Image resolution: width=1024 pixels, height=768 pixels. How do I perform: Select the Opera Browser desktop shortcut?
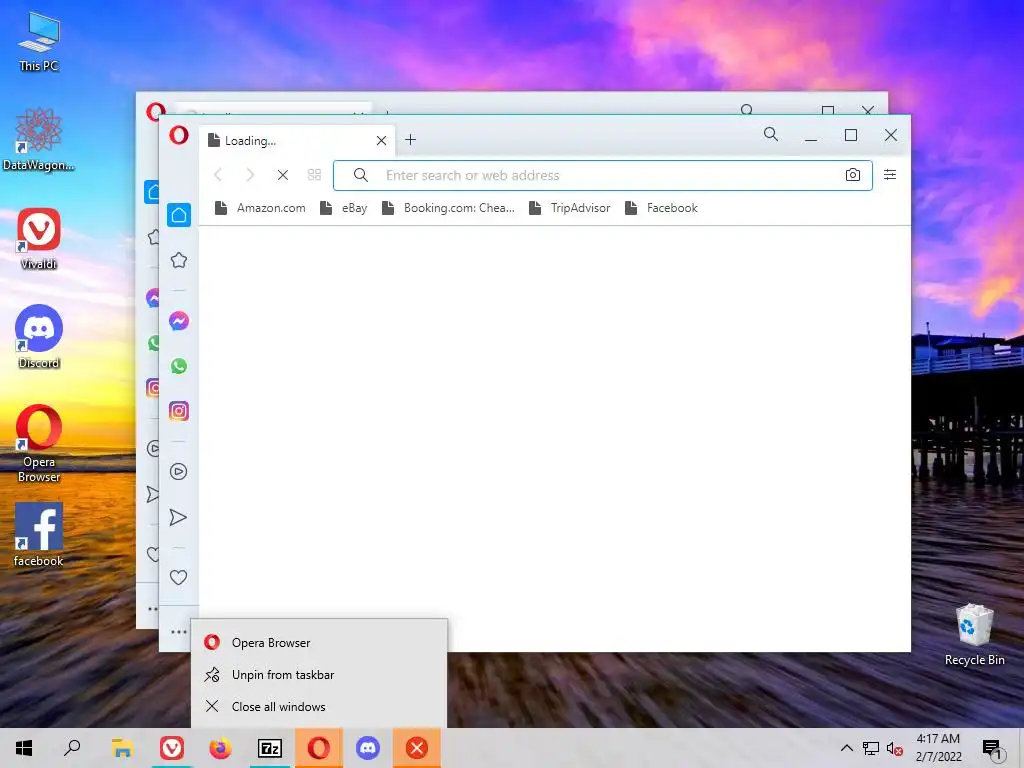pyautogui.click(x=39, y=444)
